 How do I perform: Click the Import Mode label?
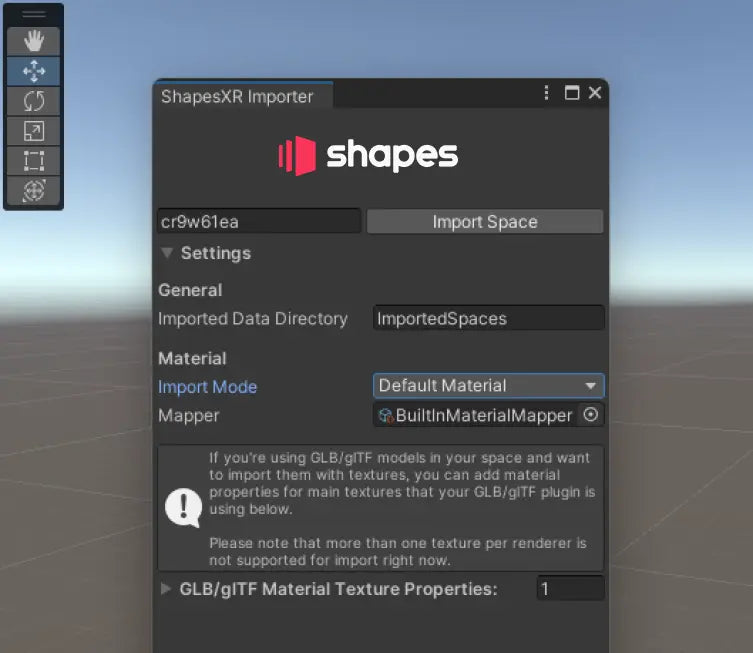(207, 387)
